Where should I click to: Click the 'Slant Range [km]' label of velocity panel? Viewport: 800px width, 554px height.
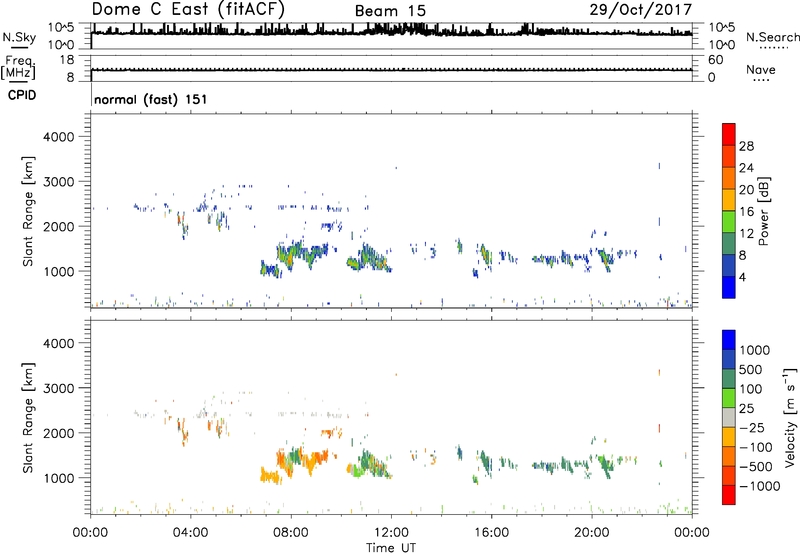28,418
